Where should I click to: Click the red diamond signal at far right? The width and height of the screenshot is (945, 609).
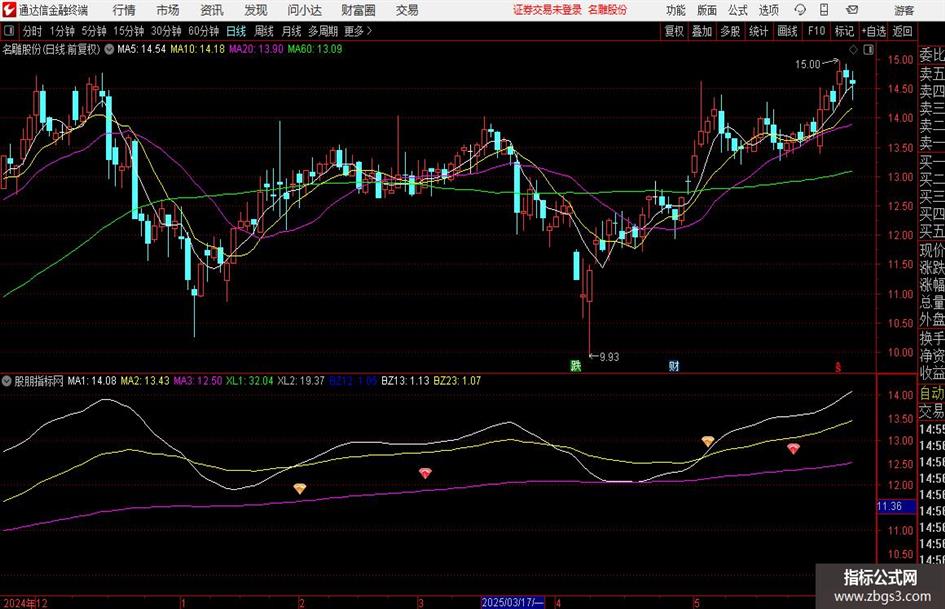point(793,449)
